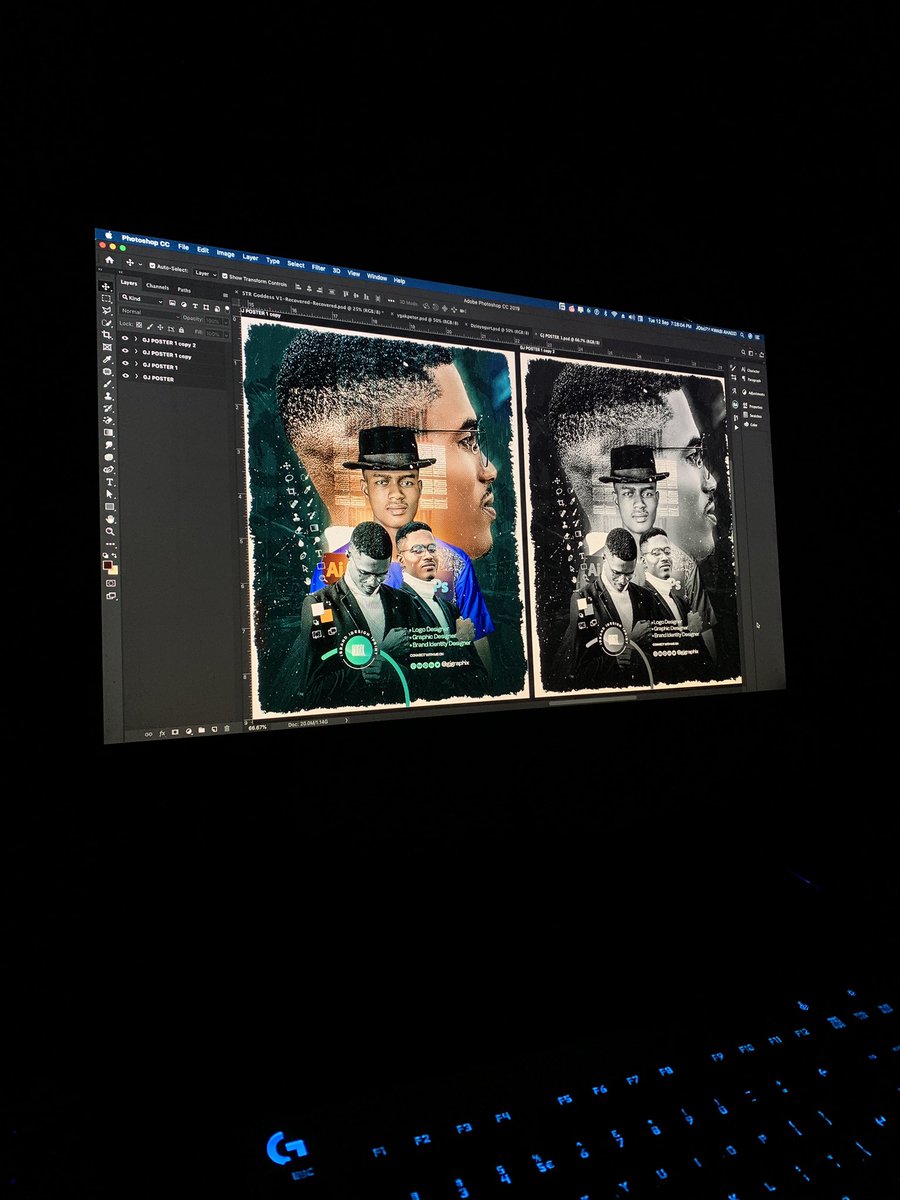Select the Spot Healing Brush tool

click(108, 371)
